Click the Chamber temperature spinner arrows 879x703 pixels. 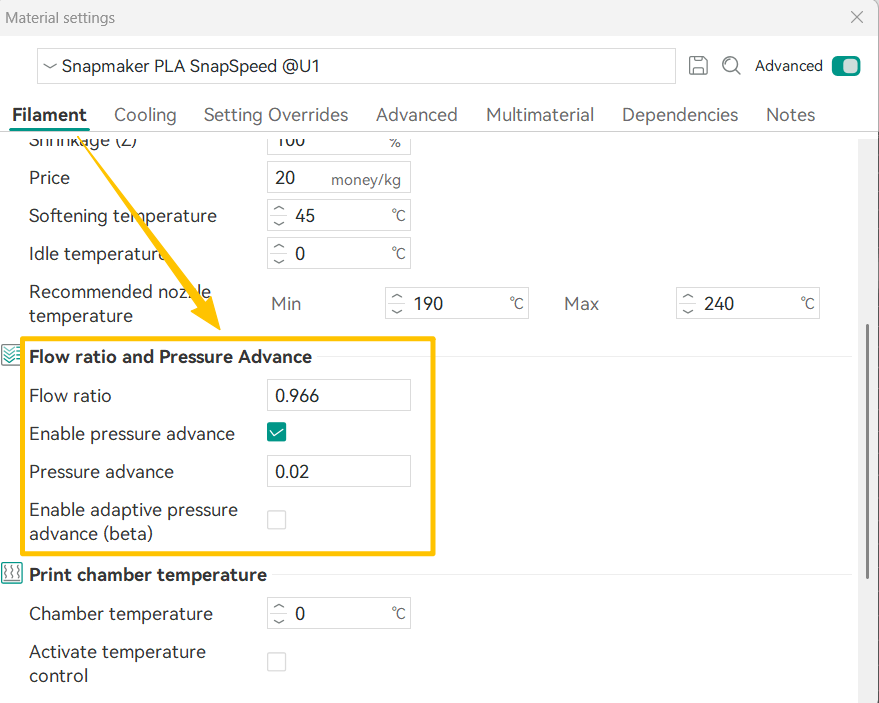coord(279,614)
